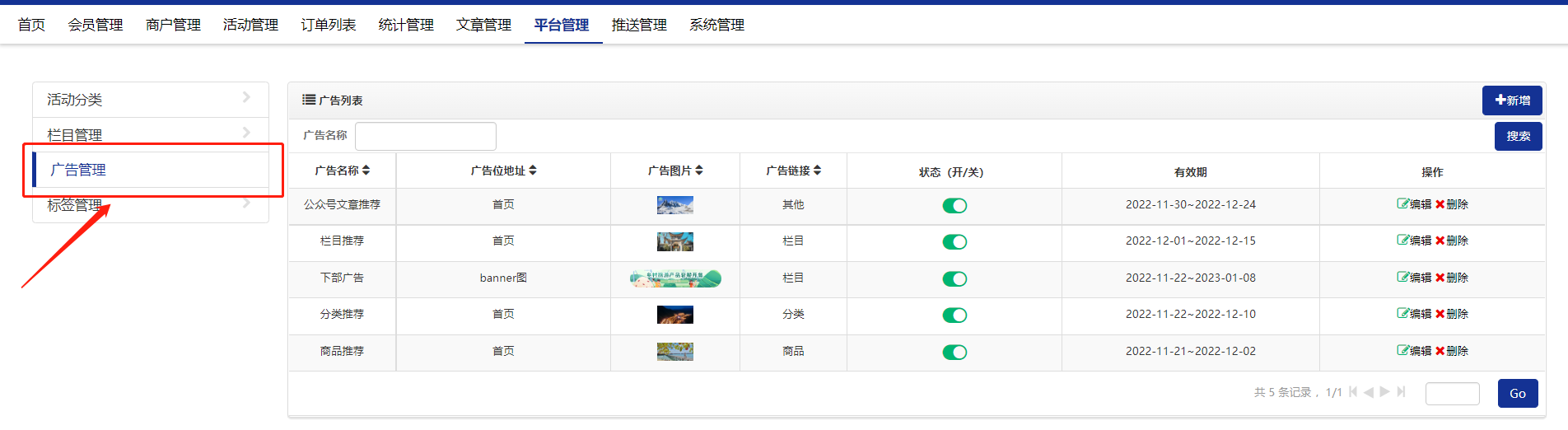The image size is (1568, 430).
Task: Click delete X icon for 栏目推荐 row
Action: (x=1440, y=241)
